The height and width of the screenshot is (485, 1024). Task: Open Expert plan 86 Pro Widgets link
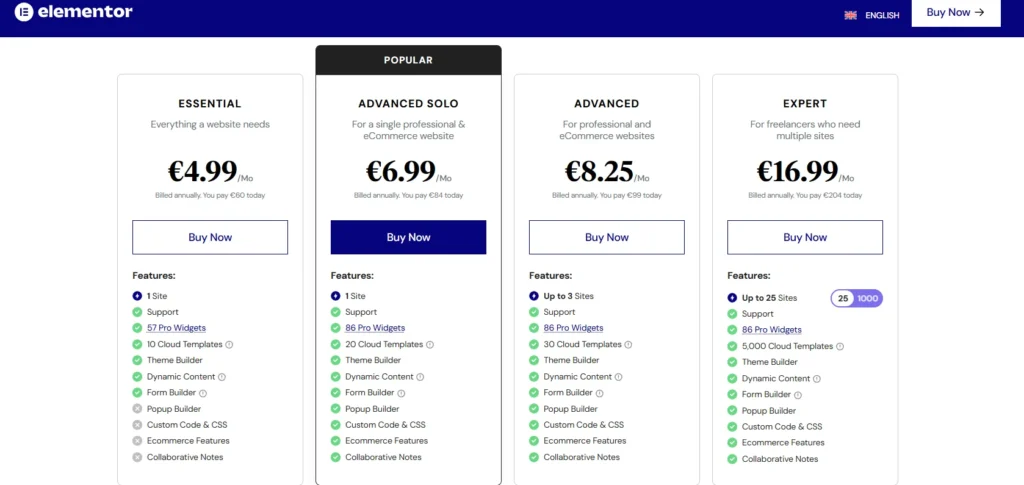coord(771,330)
